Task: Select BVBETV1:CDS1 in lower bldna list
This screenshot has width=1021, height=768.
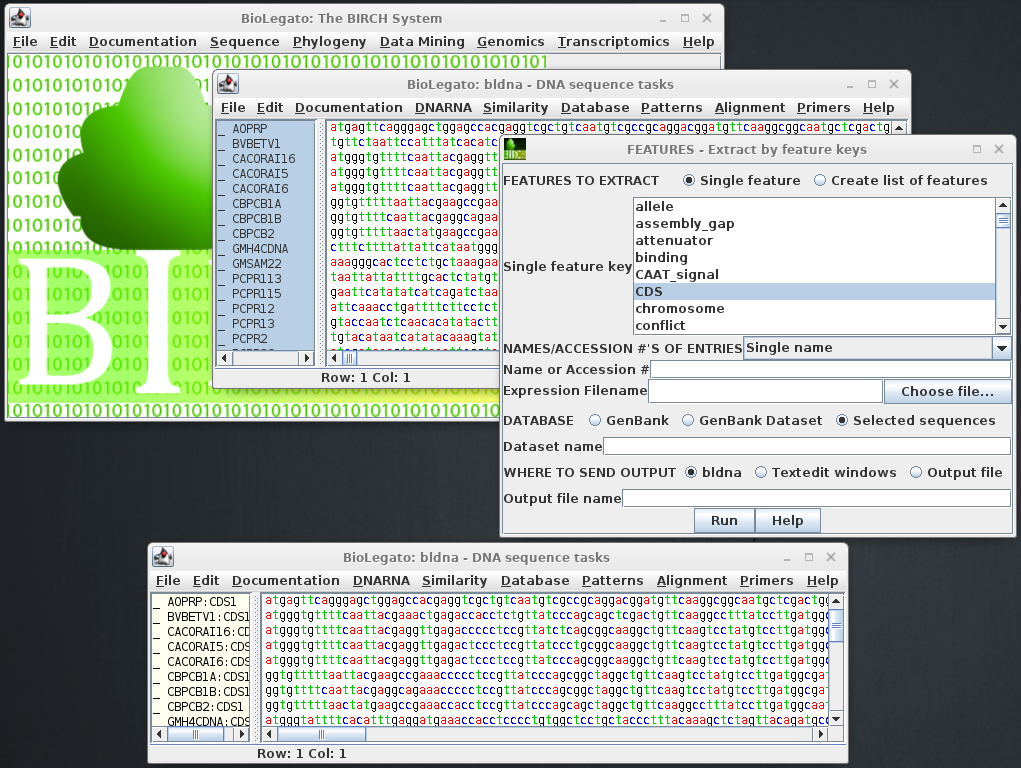Action: [x=201, y=616]
